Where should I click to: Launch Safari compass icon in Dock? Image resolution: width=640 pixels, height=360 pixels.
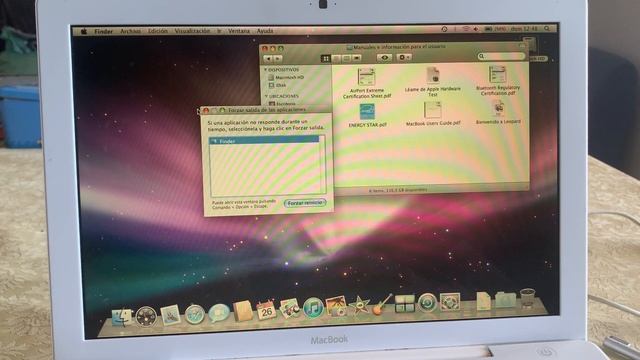click(195, 315)
